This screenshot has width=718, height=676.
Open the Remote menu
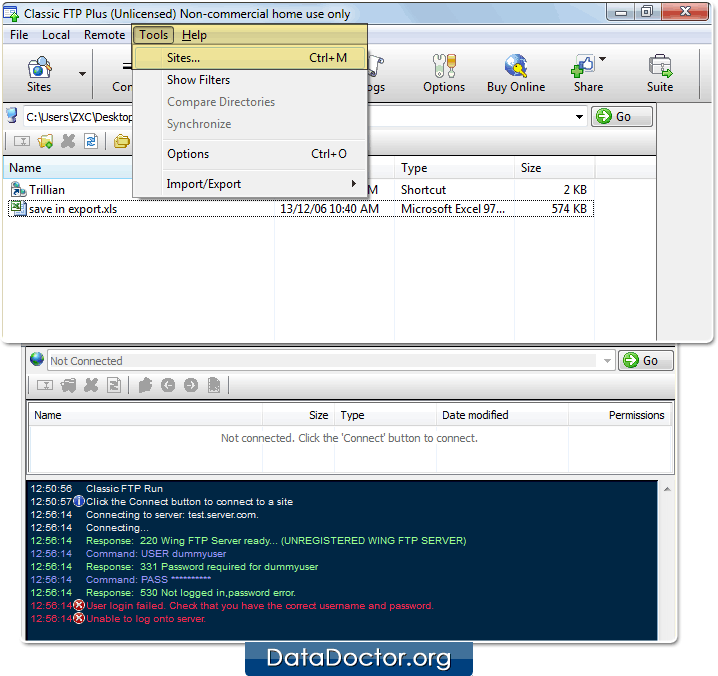(104, 35)
